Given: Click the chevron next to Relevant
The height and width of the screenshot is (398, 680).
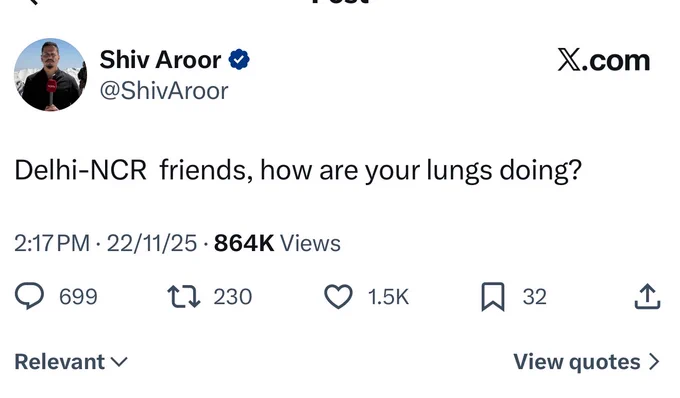Looking at the screenshot, I should point(119,362).
